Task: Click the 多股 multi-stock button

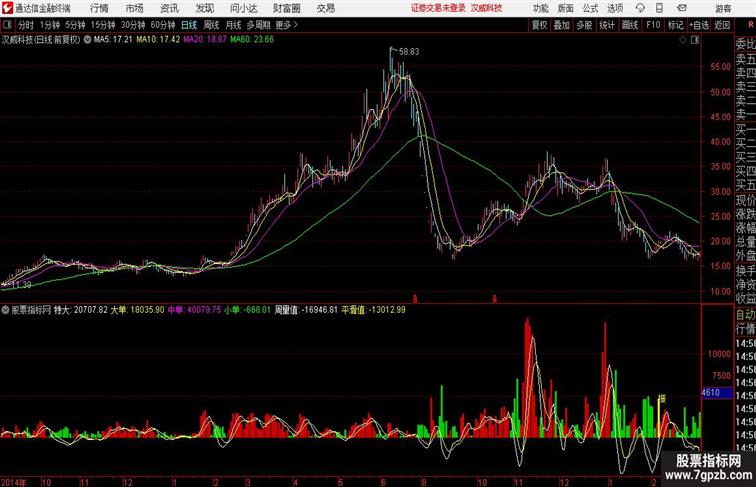Action: (x=584, y=25)
